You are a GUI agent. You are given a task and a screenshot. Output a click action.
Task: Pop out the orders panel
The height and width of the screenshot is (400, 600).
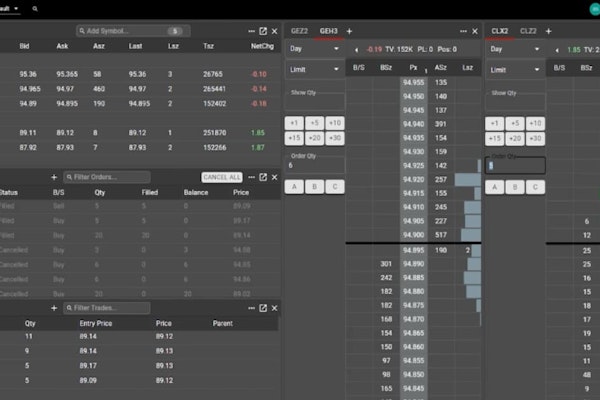coord(263,177)
